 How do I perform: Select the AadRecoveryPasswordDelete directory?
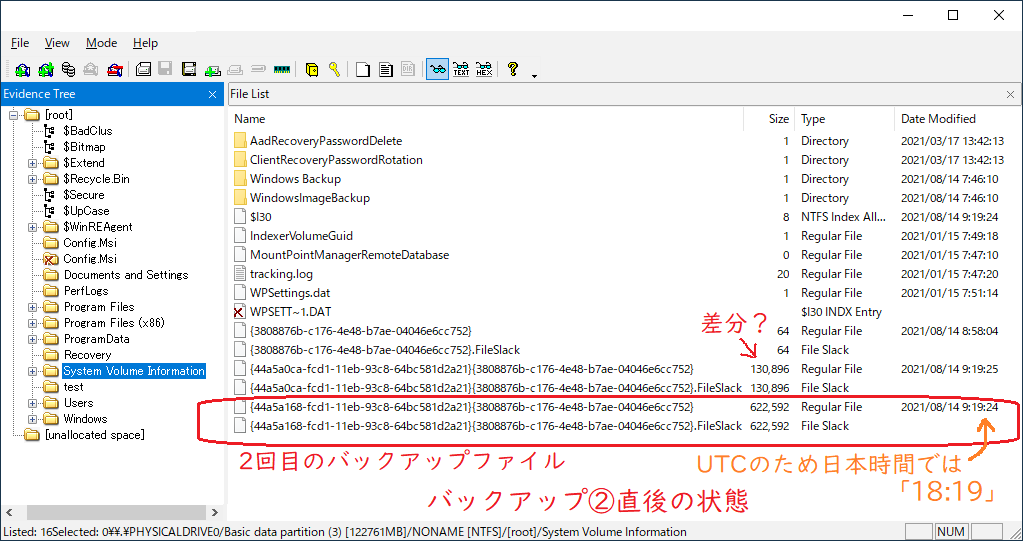point(326,141)
